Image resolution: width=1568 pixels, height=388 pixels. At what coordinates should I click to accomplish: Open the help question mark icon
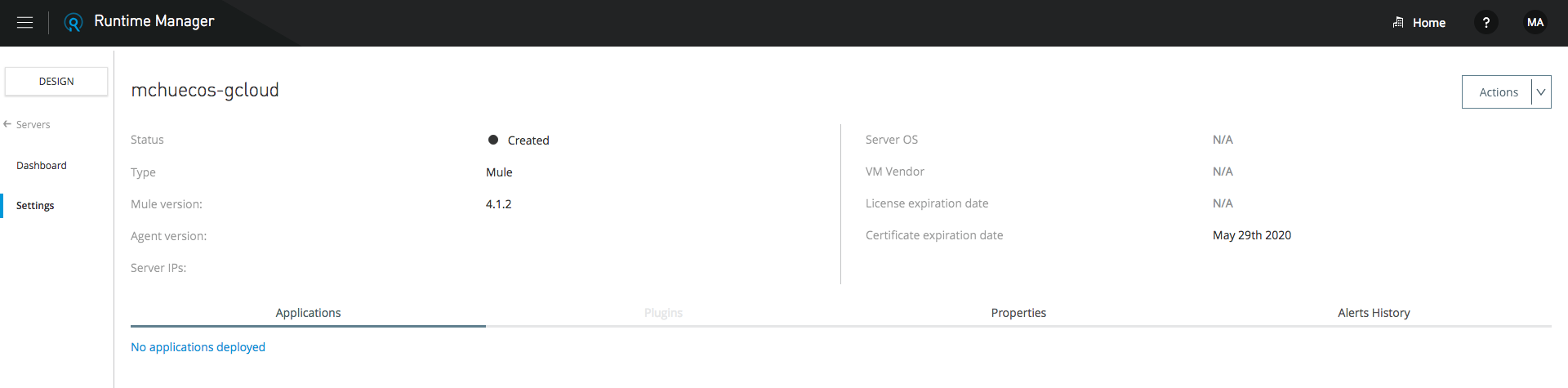click(1486, 23)
